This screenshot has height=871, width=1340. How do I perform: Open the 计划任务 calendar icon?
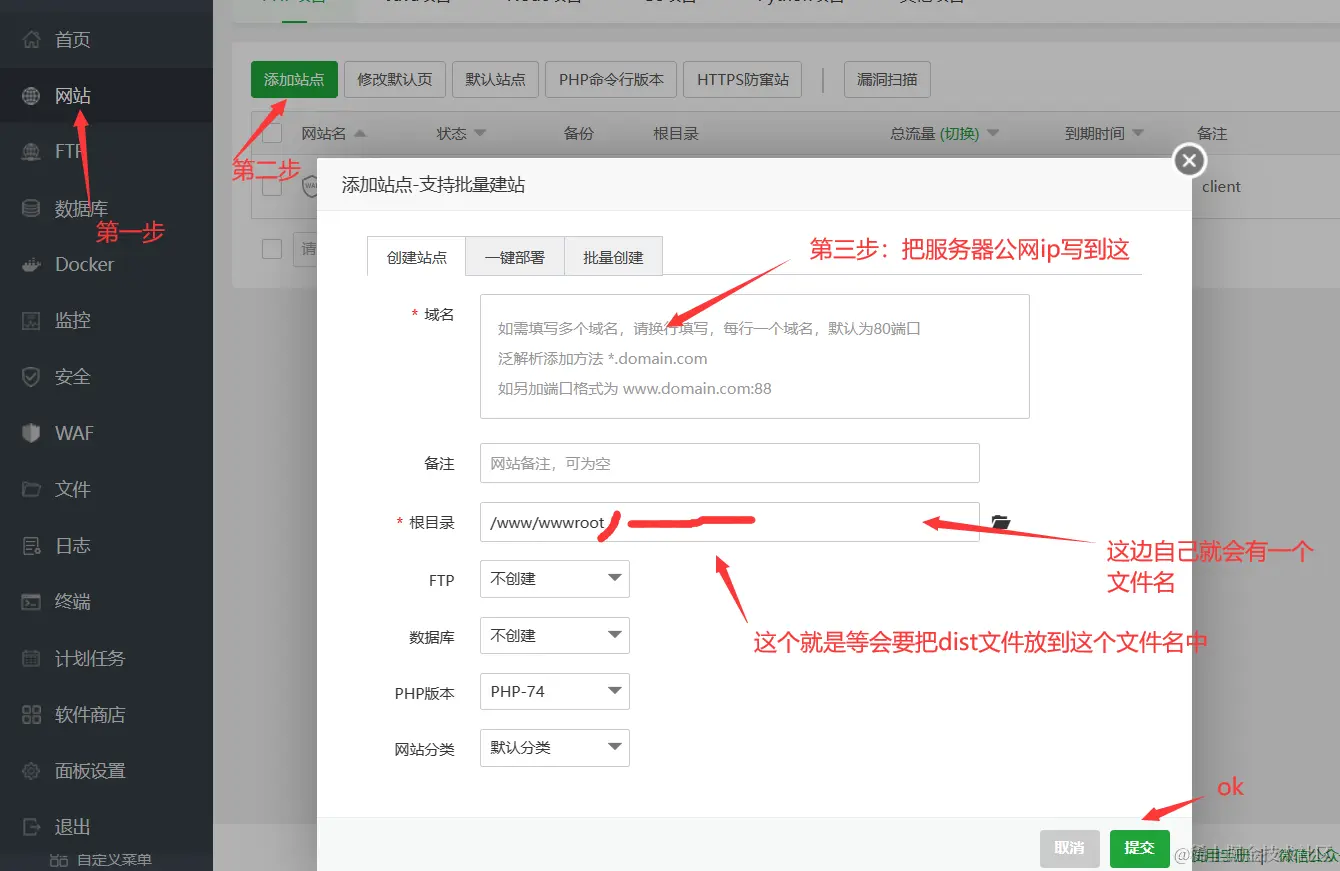pos(33,658)
